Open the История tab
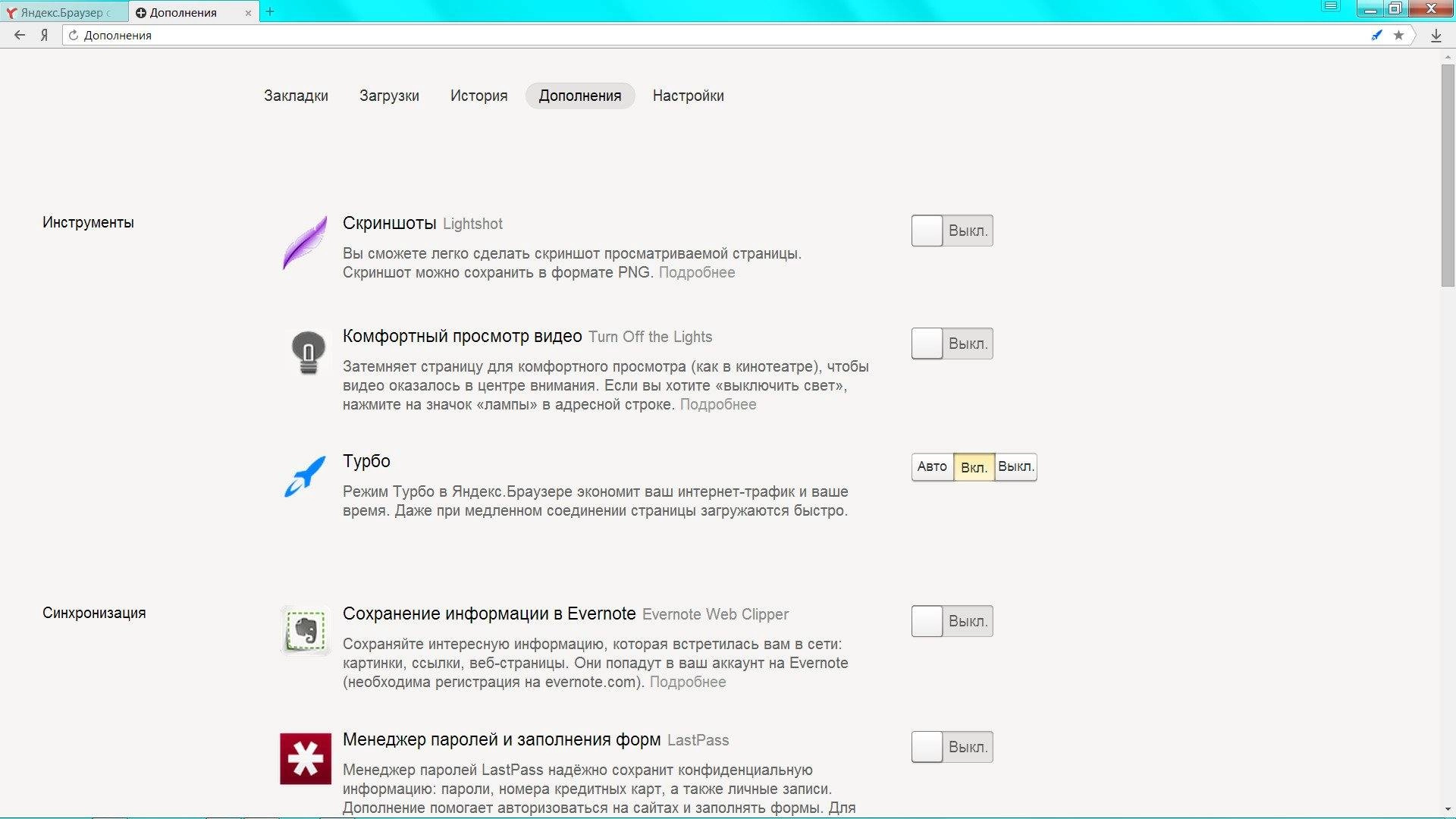This screenshot has width=1456, height=819. 479,96
